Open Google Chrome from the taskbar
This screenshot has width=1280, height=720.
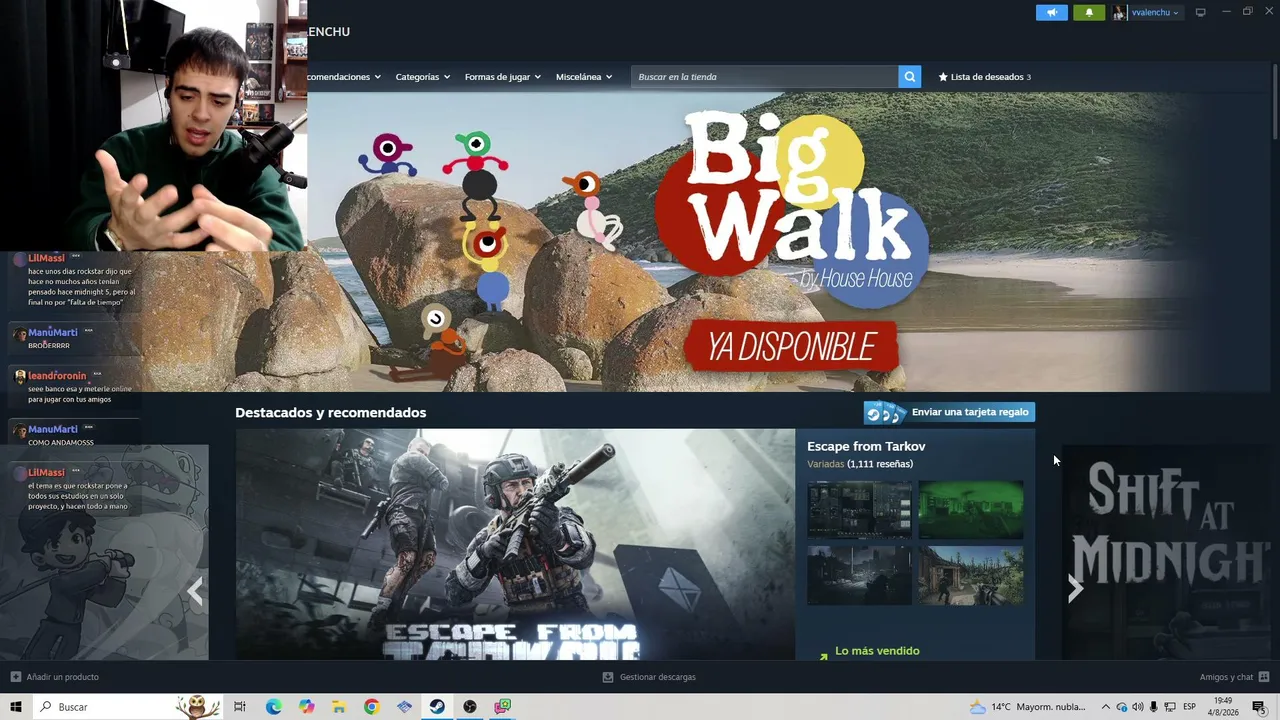(371, 707)
